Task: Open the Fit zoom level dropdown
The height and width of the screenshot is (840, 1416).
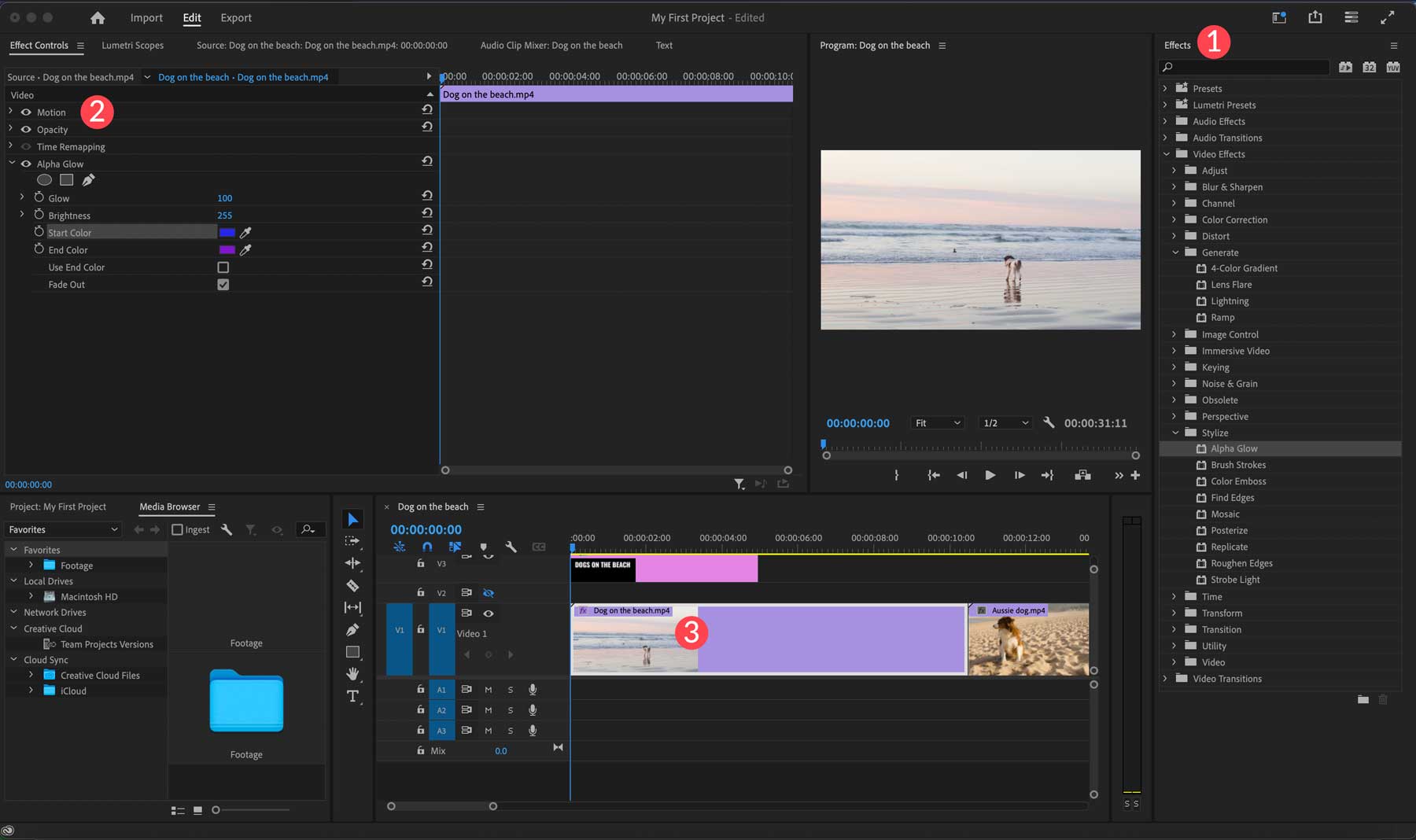Action: (936, 422)
